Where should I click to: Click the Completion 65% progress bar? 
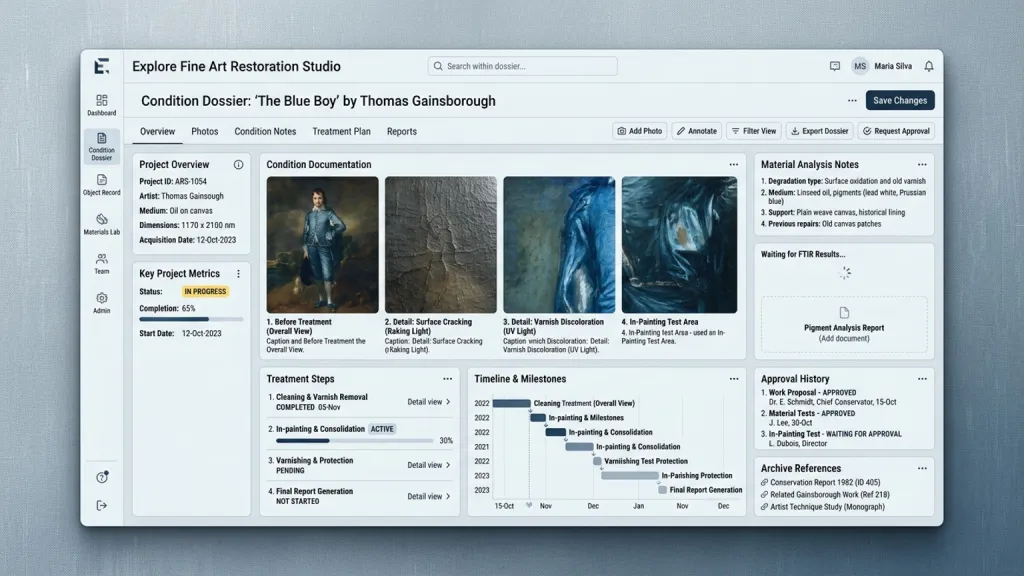coord(191,319)
